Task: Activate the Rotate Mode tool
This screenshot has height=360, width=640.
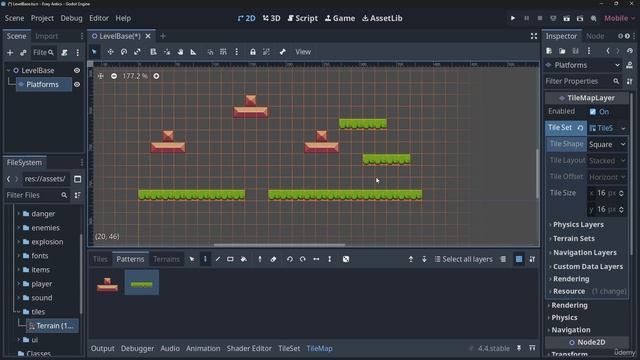Action: pyautogui.click(x=124, y=52)
